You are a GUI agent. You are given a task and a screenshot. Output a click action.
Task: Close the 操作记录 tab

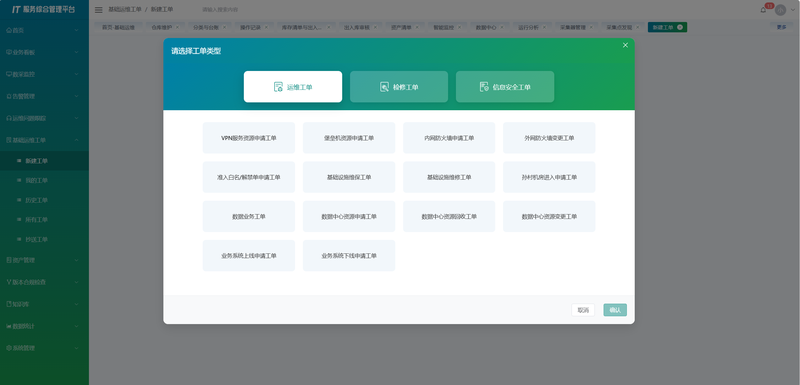(266, 28)
